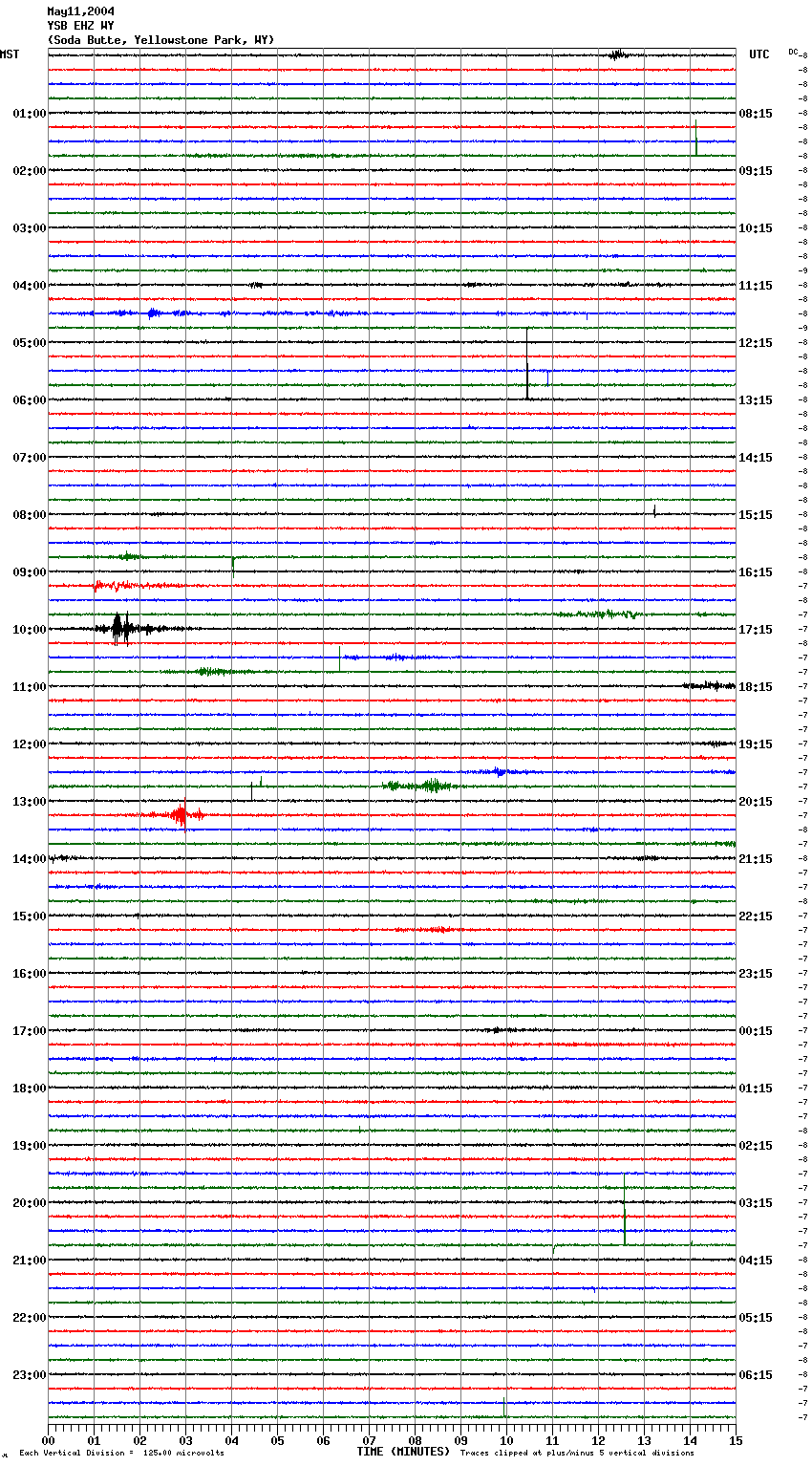This screenshot has width=812, height=1466.
Task: Select the 09:00 MST time label
Action: pos(30,572)
